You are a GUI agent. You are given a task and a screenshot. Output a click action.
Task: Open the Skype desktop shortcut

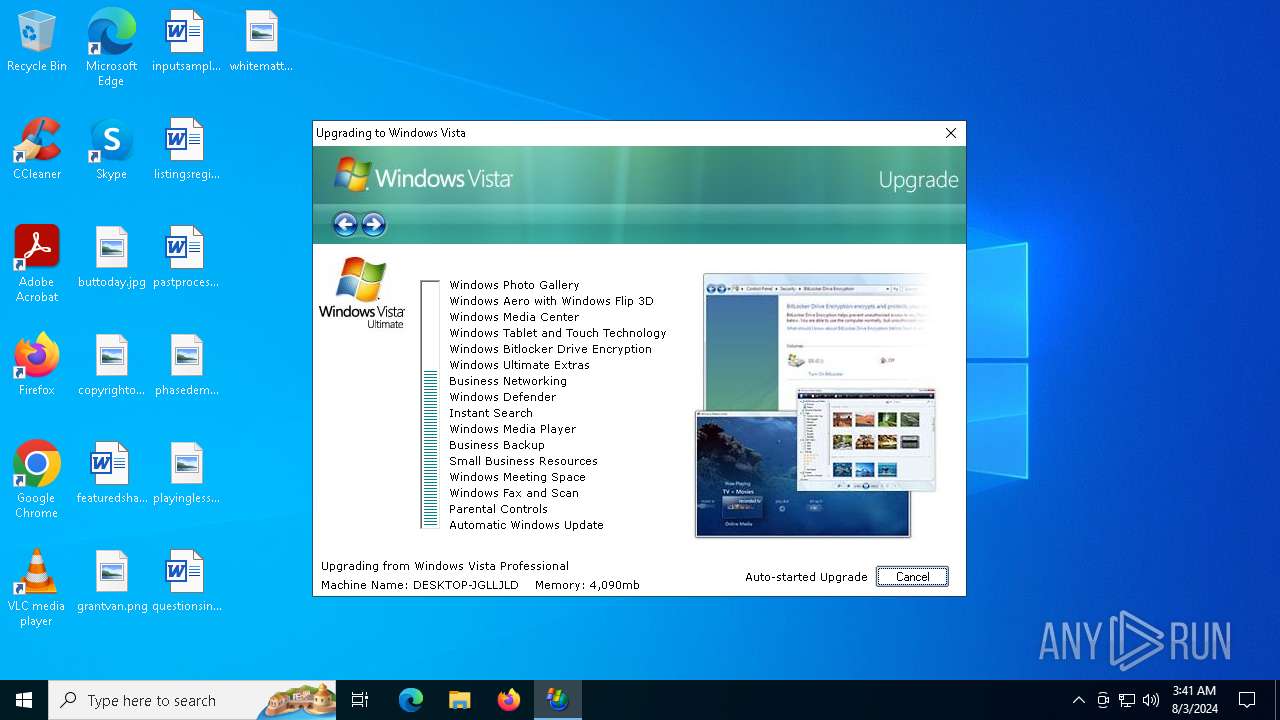coord(111,150)
